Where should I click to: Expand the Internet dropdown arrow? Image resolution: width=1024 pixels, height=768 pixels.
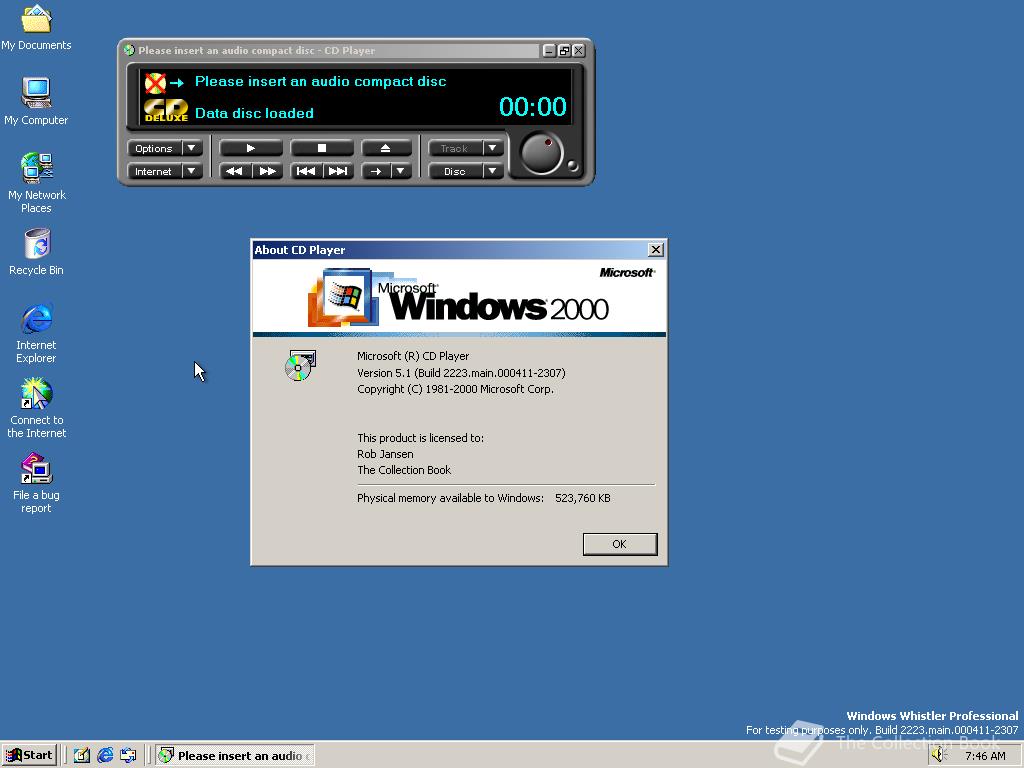point(192,171)
